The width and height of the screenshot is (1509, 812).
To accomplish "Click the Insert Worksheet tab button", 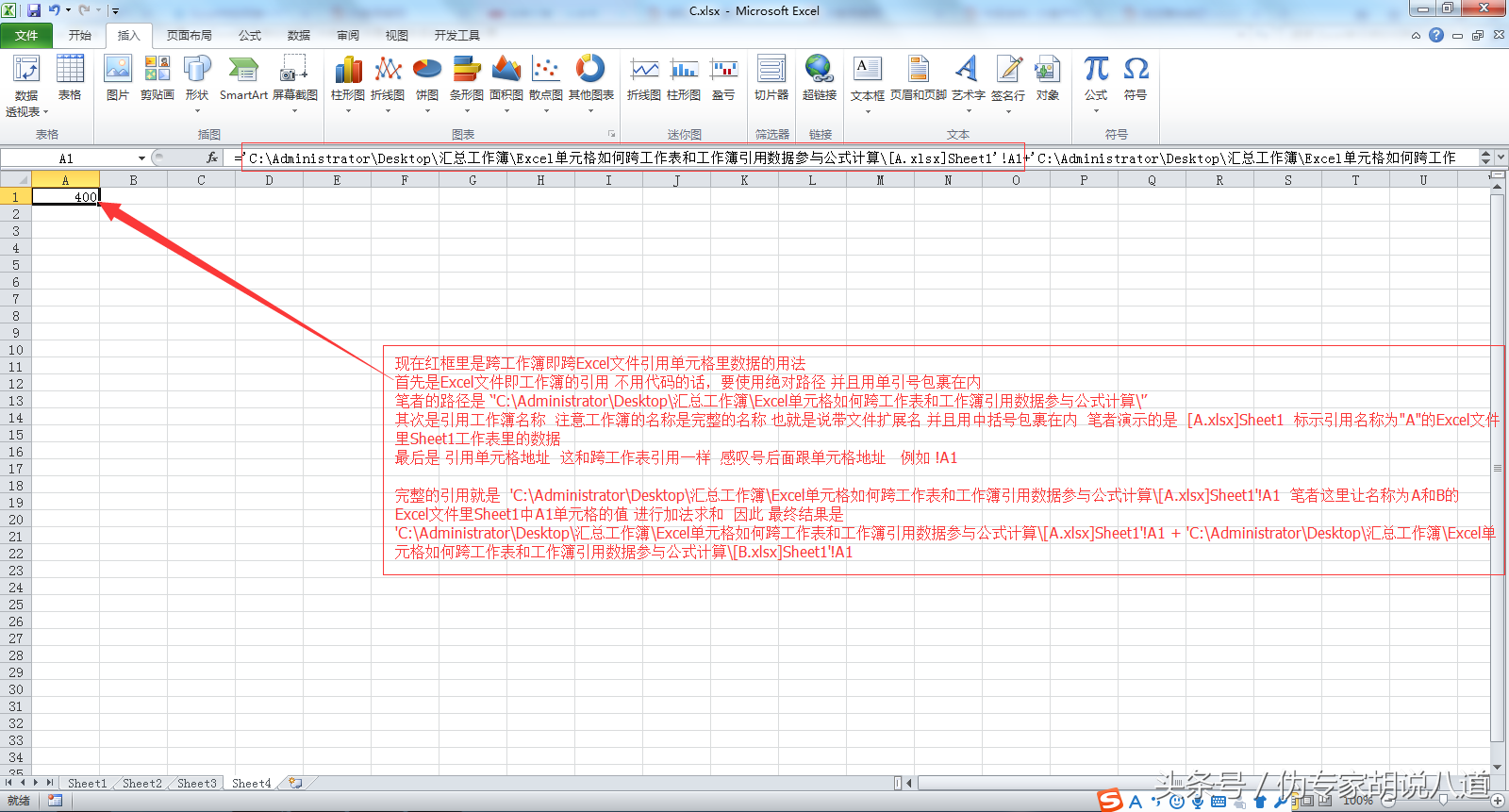I will click(x=296, y=783).
